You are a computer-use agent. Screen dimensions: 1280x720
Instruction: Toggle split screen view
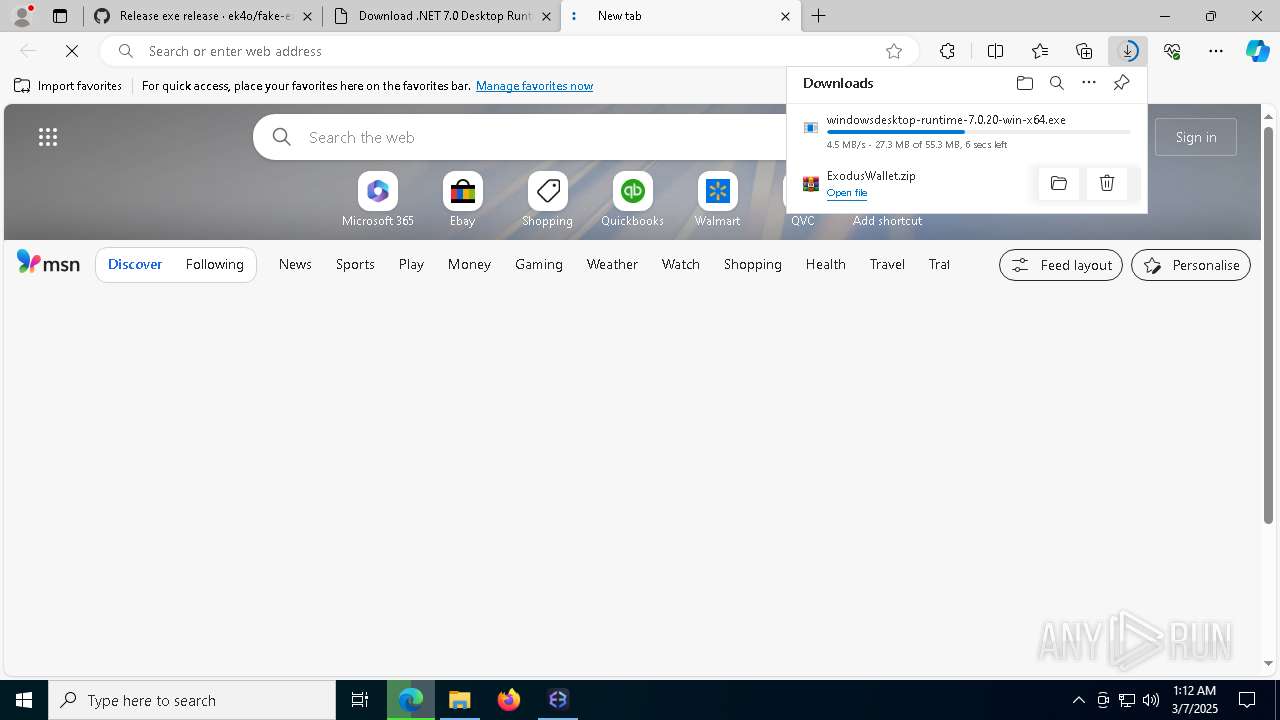click(x=995, y=51)
